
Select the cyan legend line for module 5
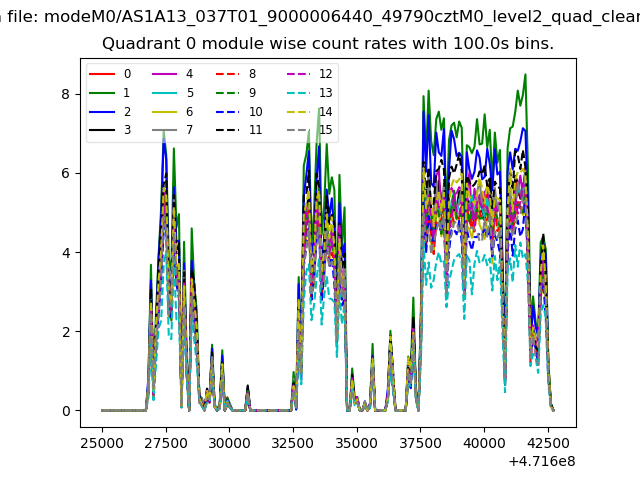164,93
